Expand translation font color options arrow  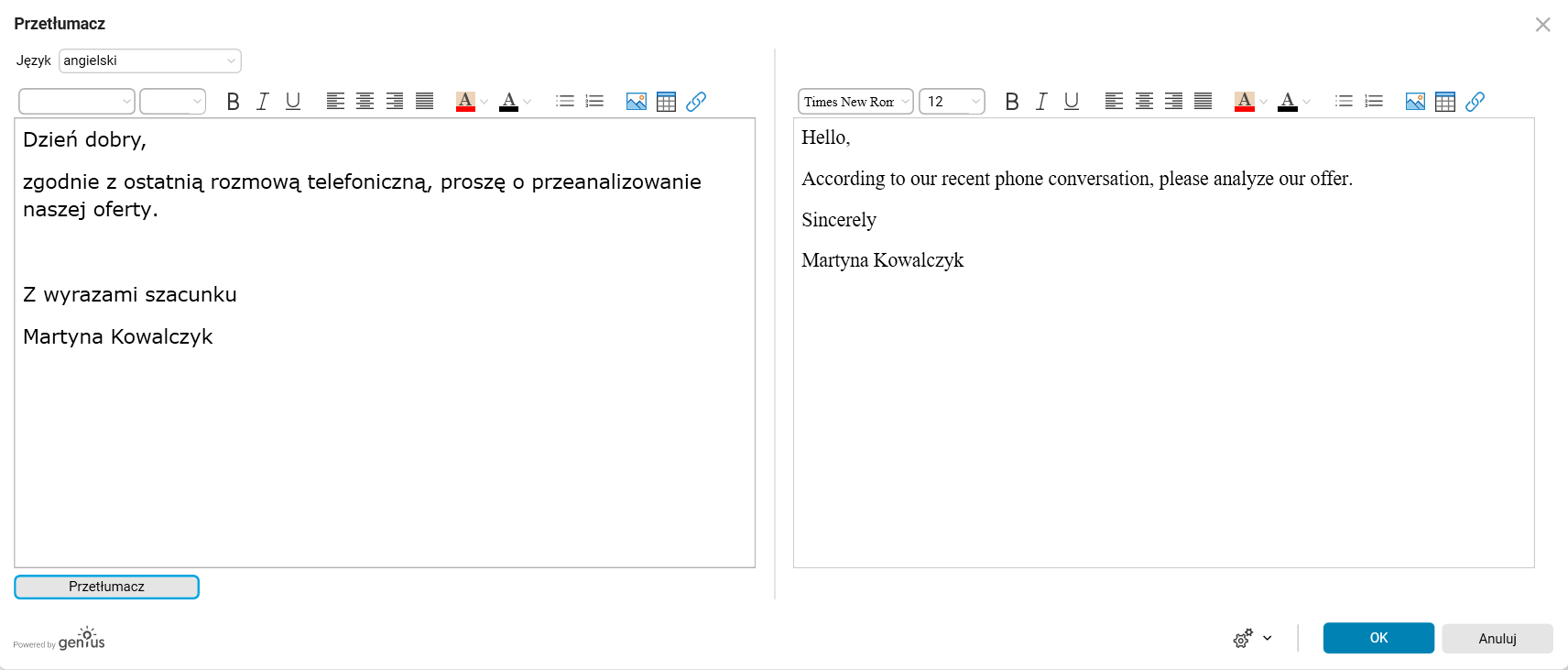click(x=1306, y=102)
